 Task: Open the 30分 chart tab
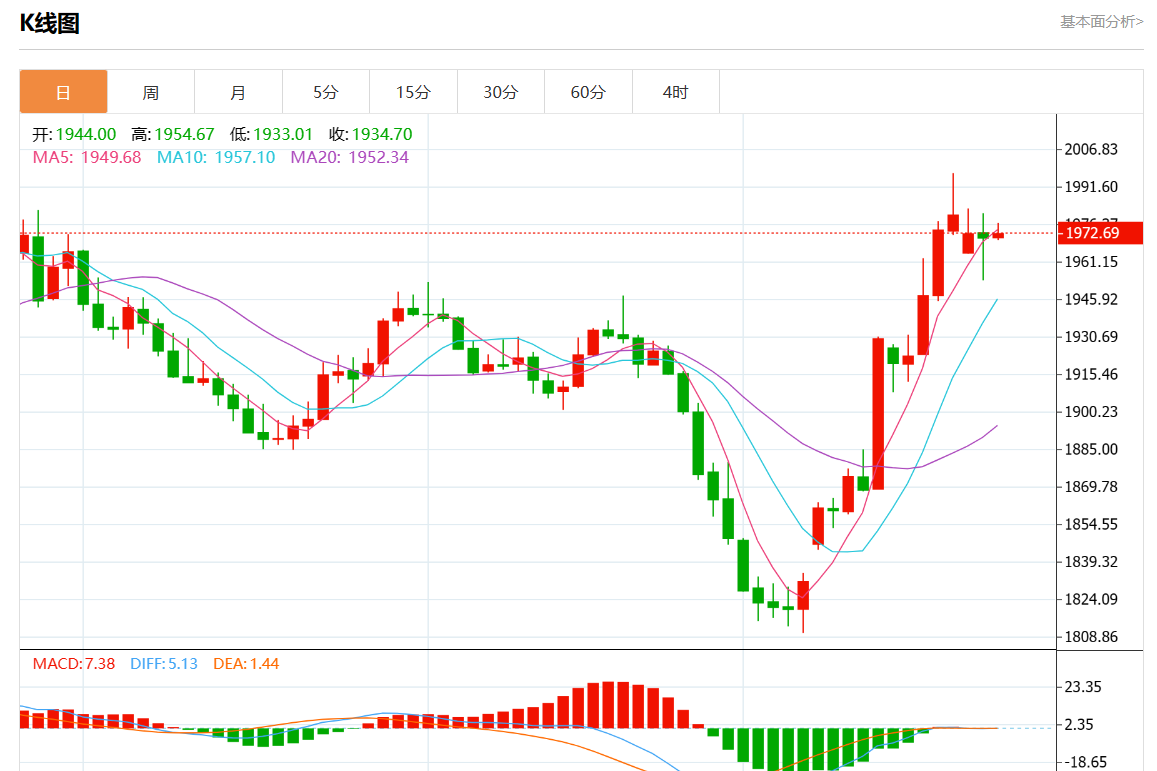(x=501, y=92)
